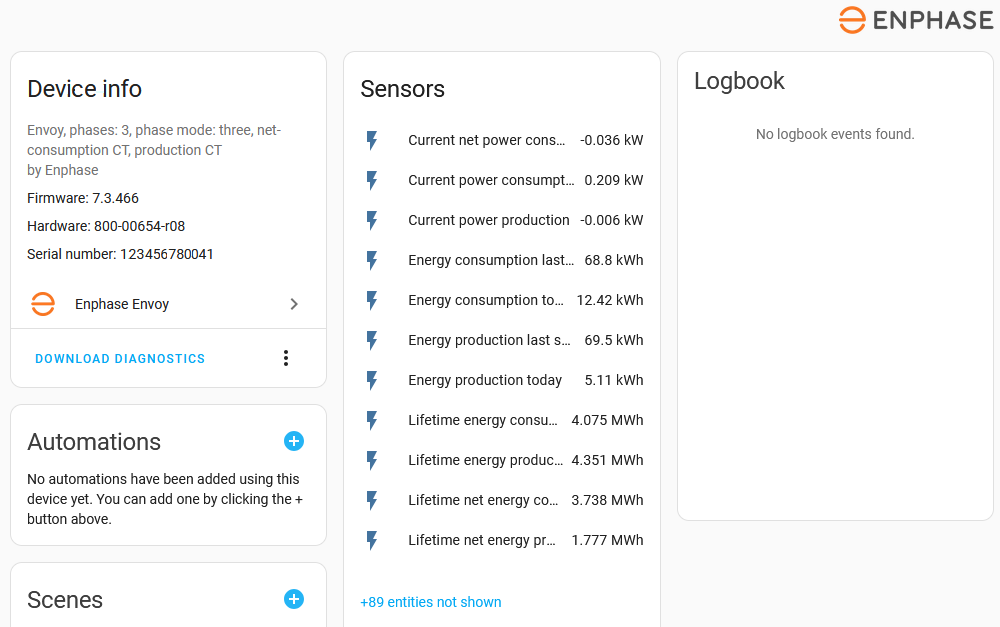Click the lightning icon for Current power consumption

click(x=372, y=180)
